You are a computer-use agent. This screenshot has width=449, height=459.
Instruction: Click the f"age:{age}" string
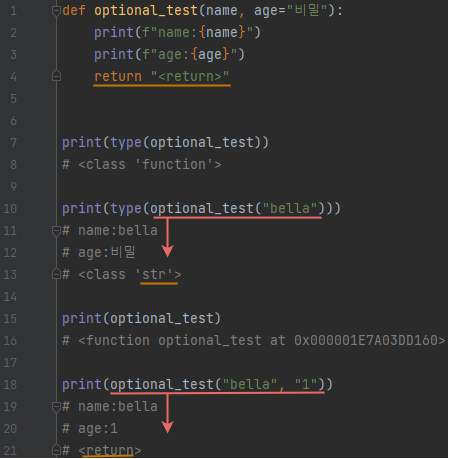(190, 55)
